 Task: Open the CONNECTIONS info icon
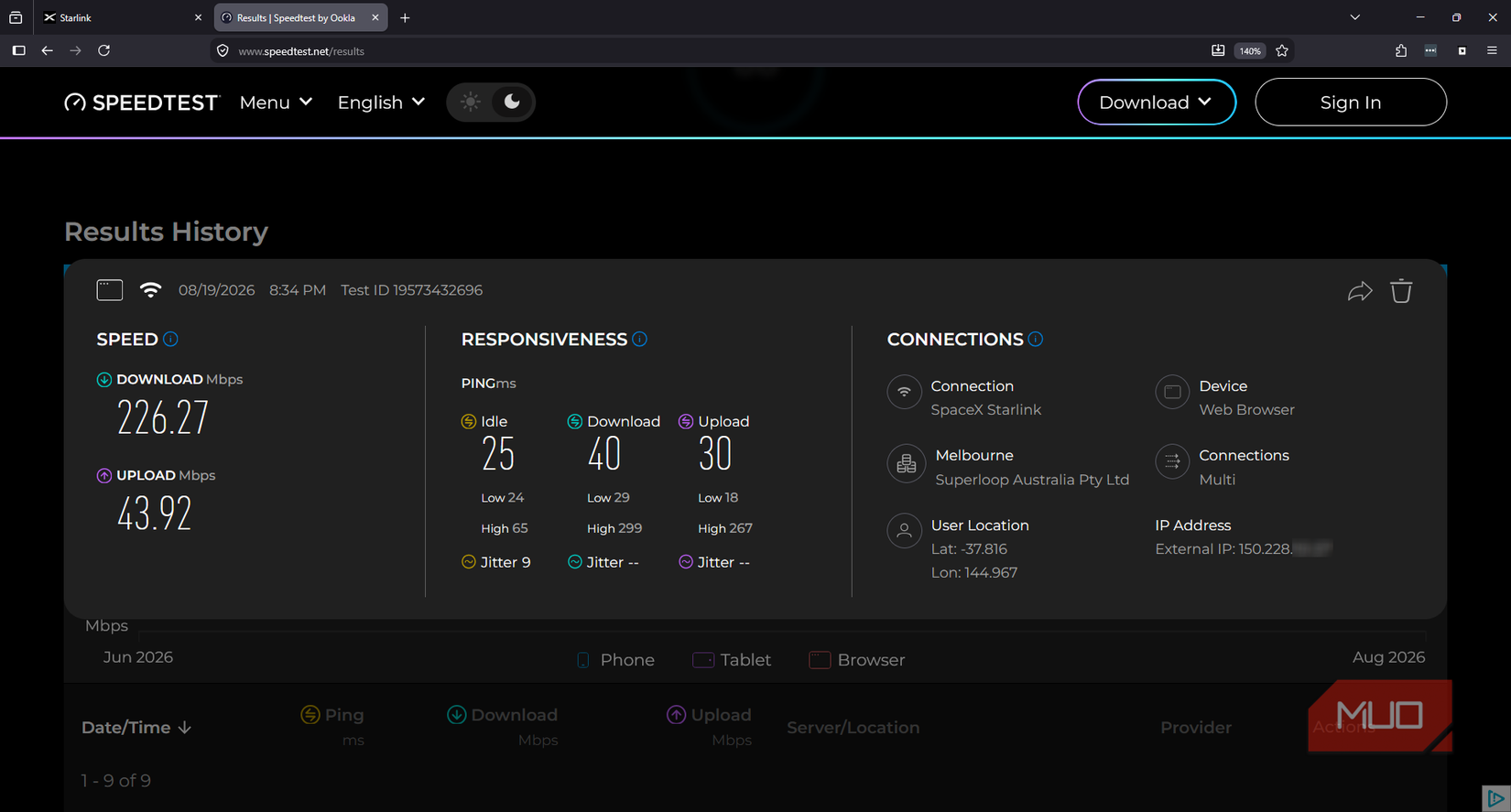click(1036, 339)
